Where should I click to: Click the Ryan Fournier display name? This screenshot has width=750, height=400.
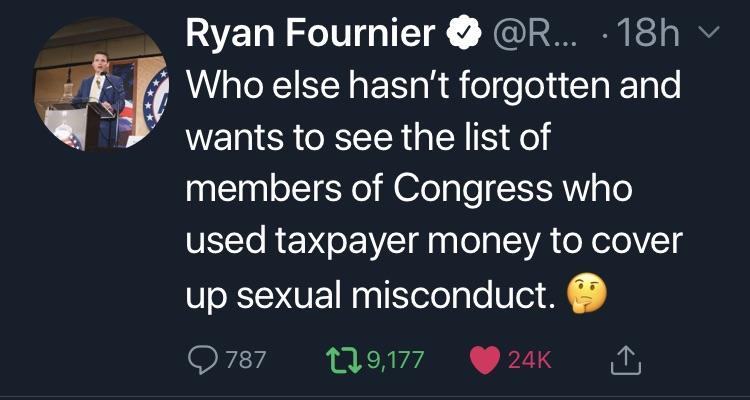[312, 34]
